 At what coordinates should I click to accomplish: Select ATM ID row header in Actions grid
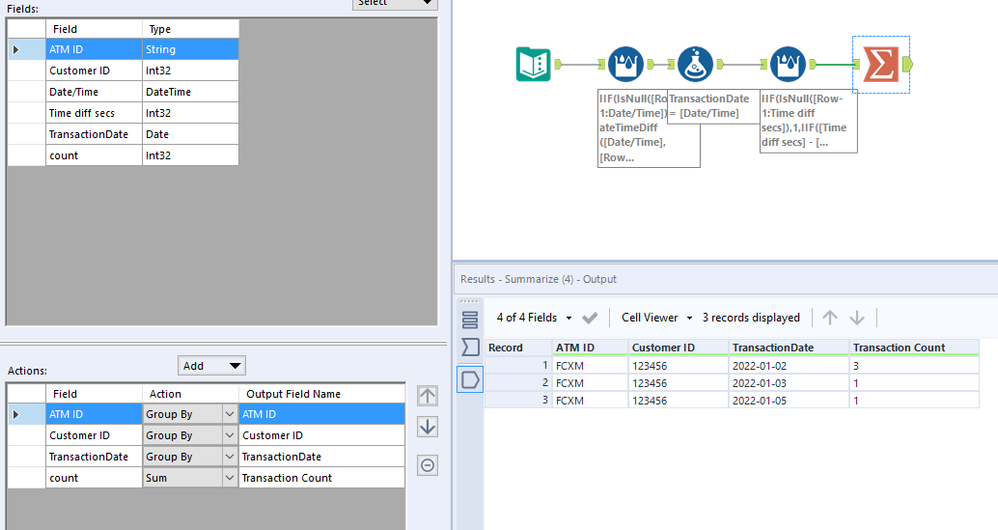pos(27,414)
